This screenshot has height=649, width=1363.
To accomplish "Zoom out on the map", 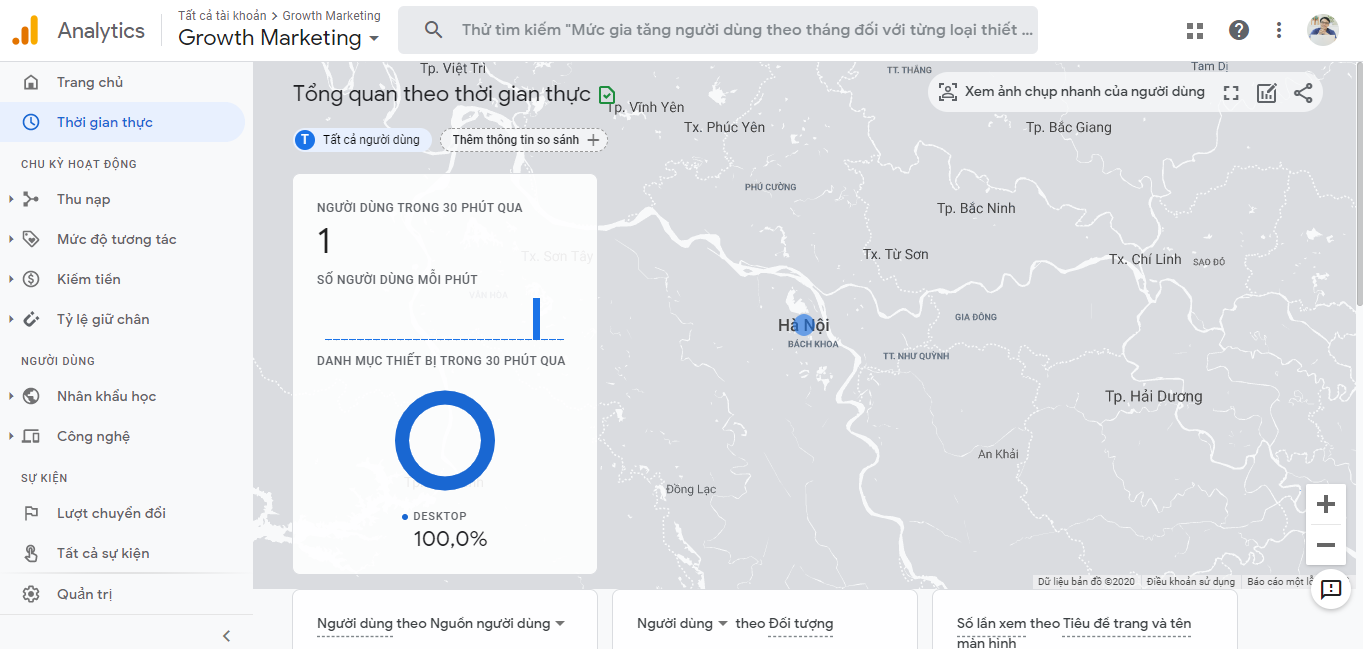I will [x=1326, y=545].
